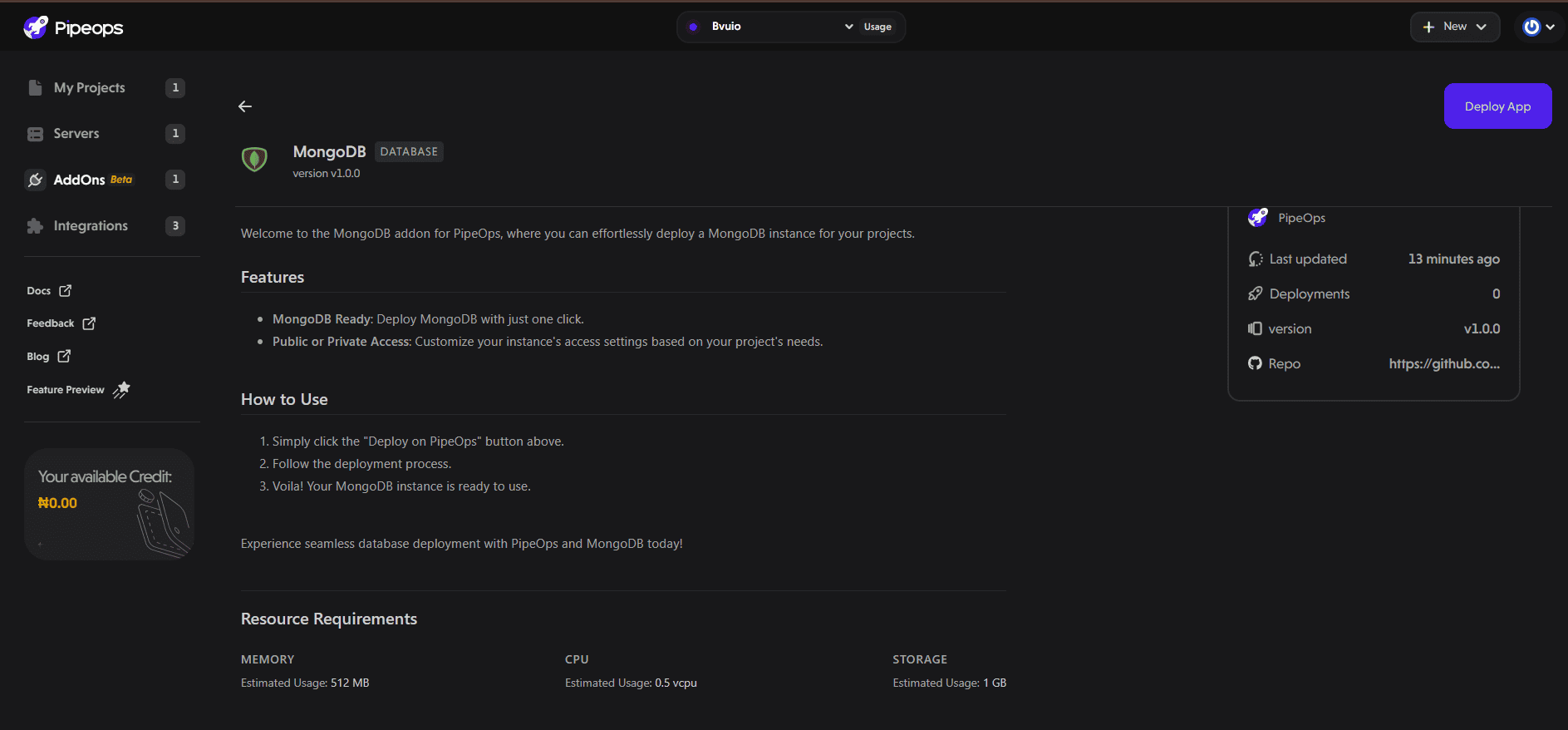Open Feature Preview
Viewport: 1568px width, 730px height.
click(x=78, y=389)
